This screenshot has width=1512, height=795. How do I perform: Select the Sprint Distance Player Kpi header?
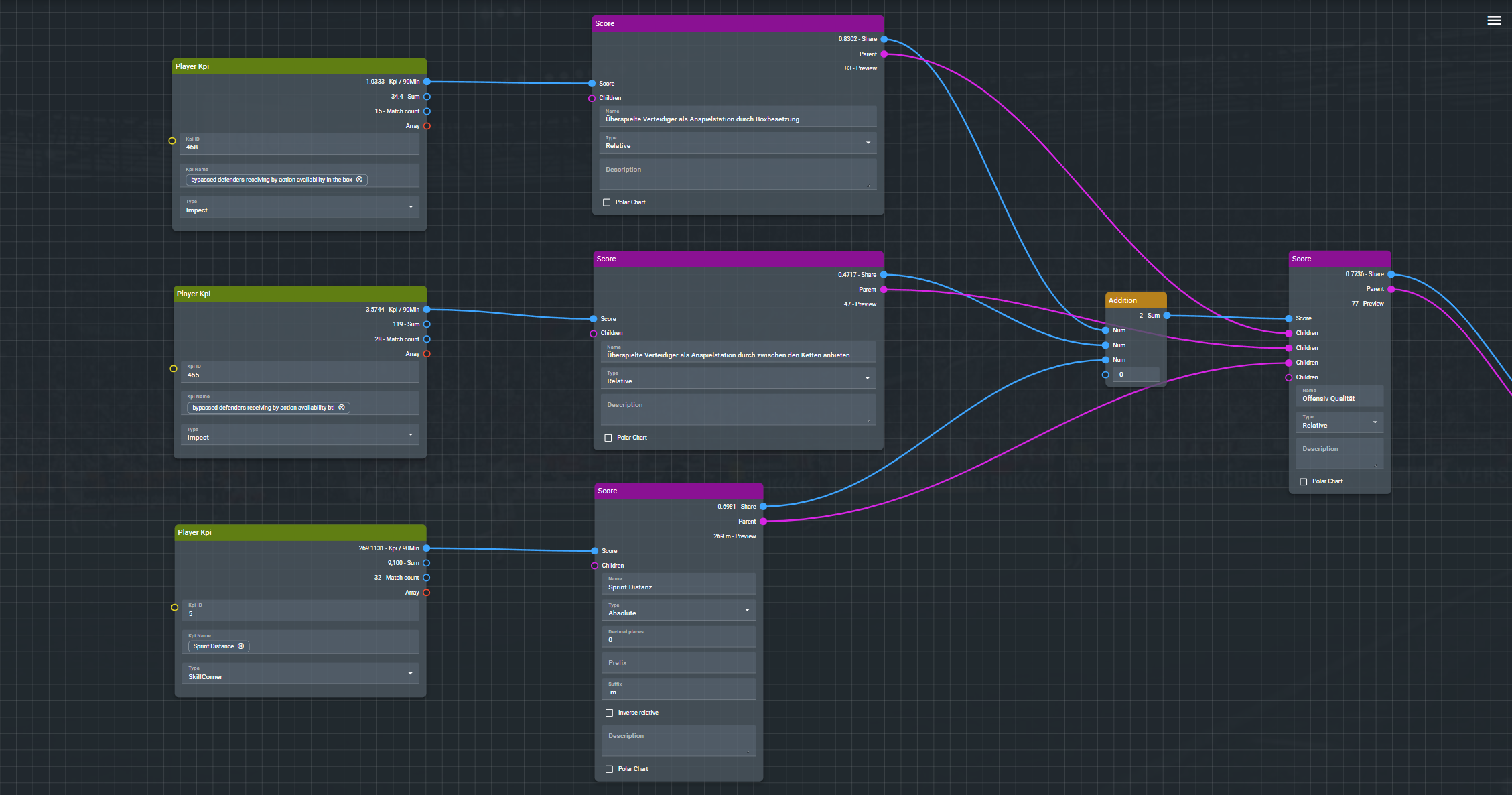click(x=300, y=532)
